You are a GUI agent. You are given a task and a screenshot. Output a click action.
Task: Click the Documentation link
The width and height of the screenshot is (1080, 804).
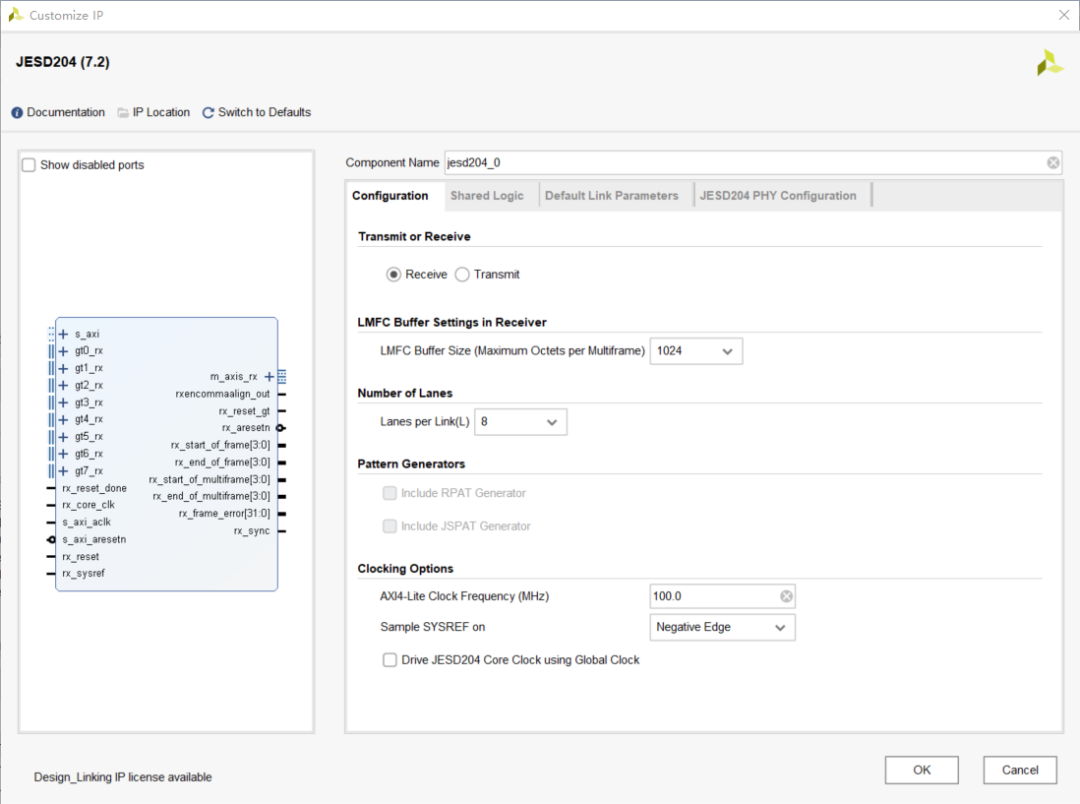[66, 112]
